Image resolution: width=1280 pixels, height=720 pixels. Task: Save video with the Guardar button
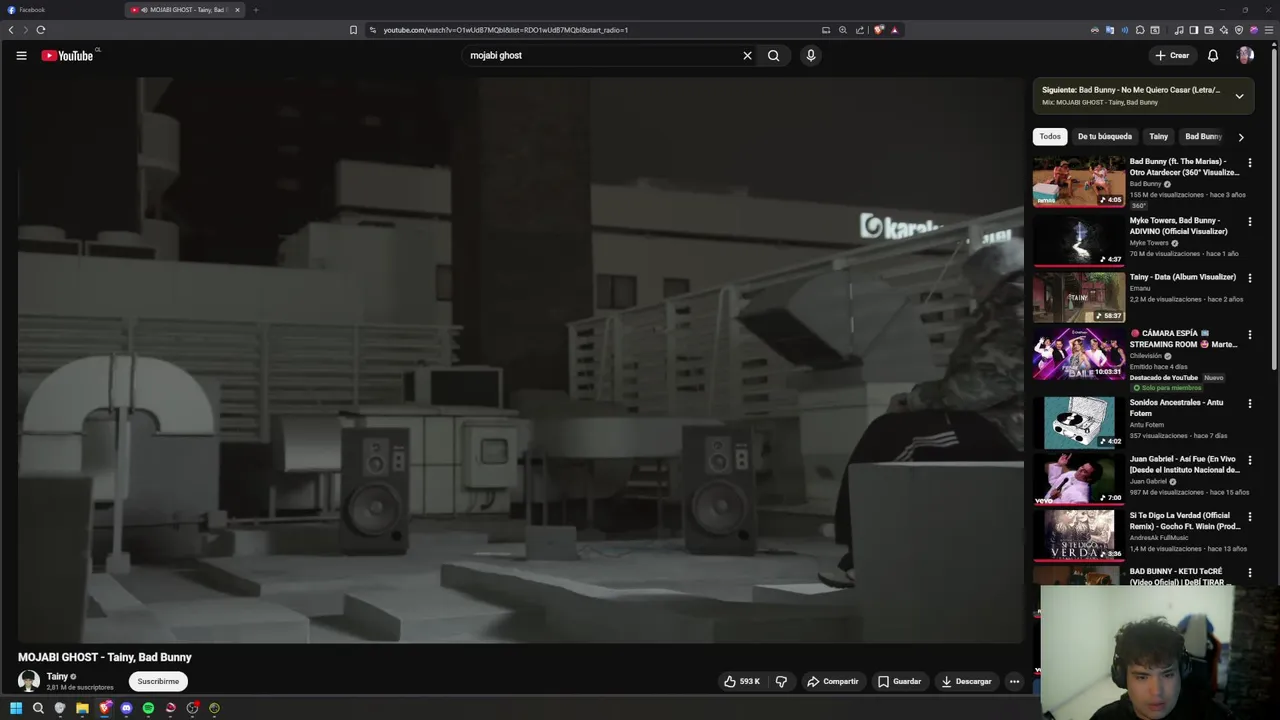pos(899,681)
